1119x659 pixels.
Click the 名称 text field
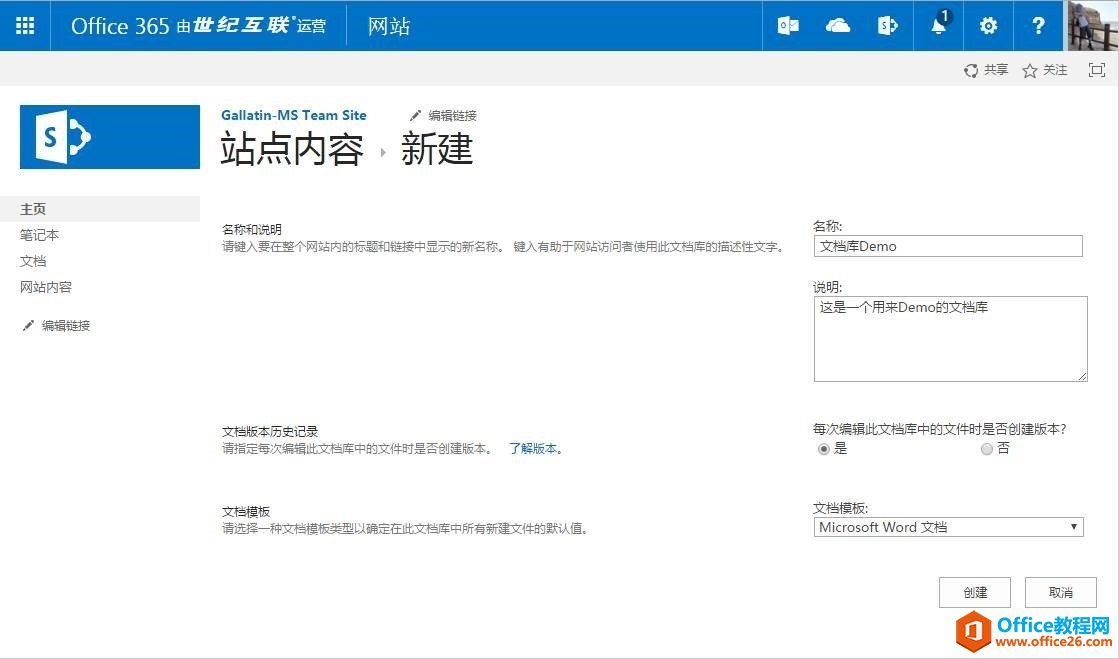click(948, 246)
